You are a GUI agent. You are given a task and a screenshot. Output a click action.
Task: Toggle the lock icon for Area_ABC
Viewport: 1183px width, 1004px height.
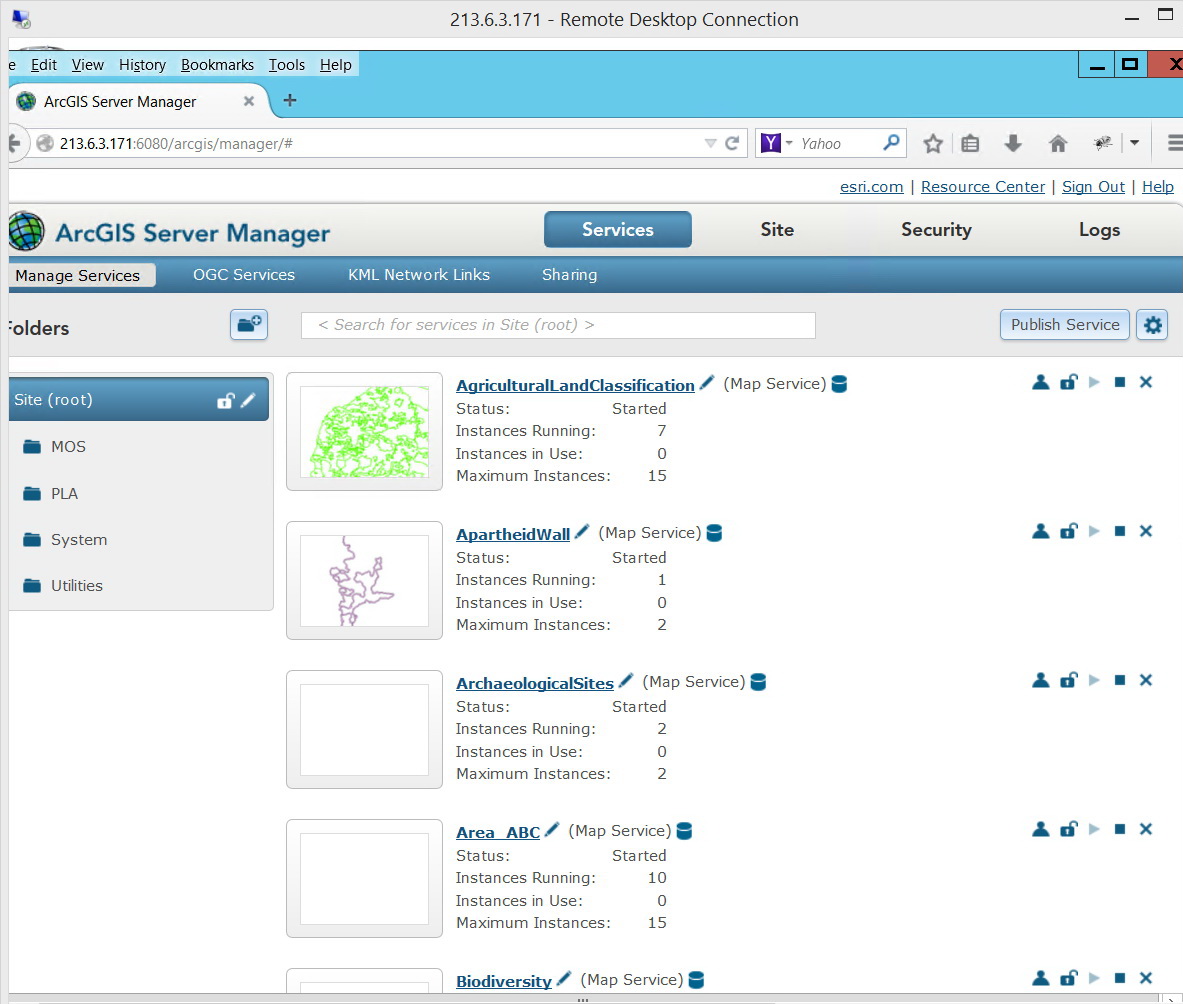[1068, 829]
